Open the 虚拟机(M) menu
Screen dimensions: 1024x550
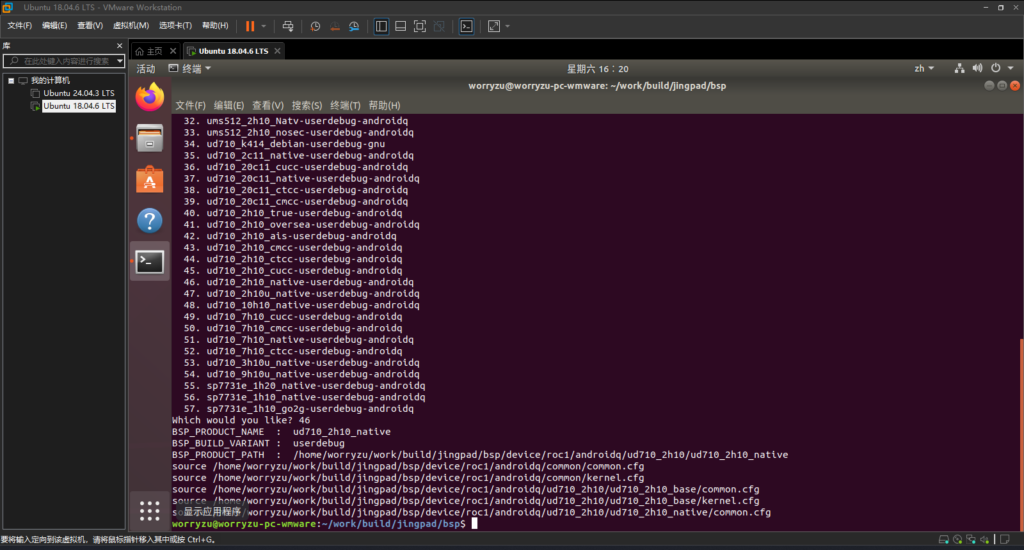click(128, 26)
